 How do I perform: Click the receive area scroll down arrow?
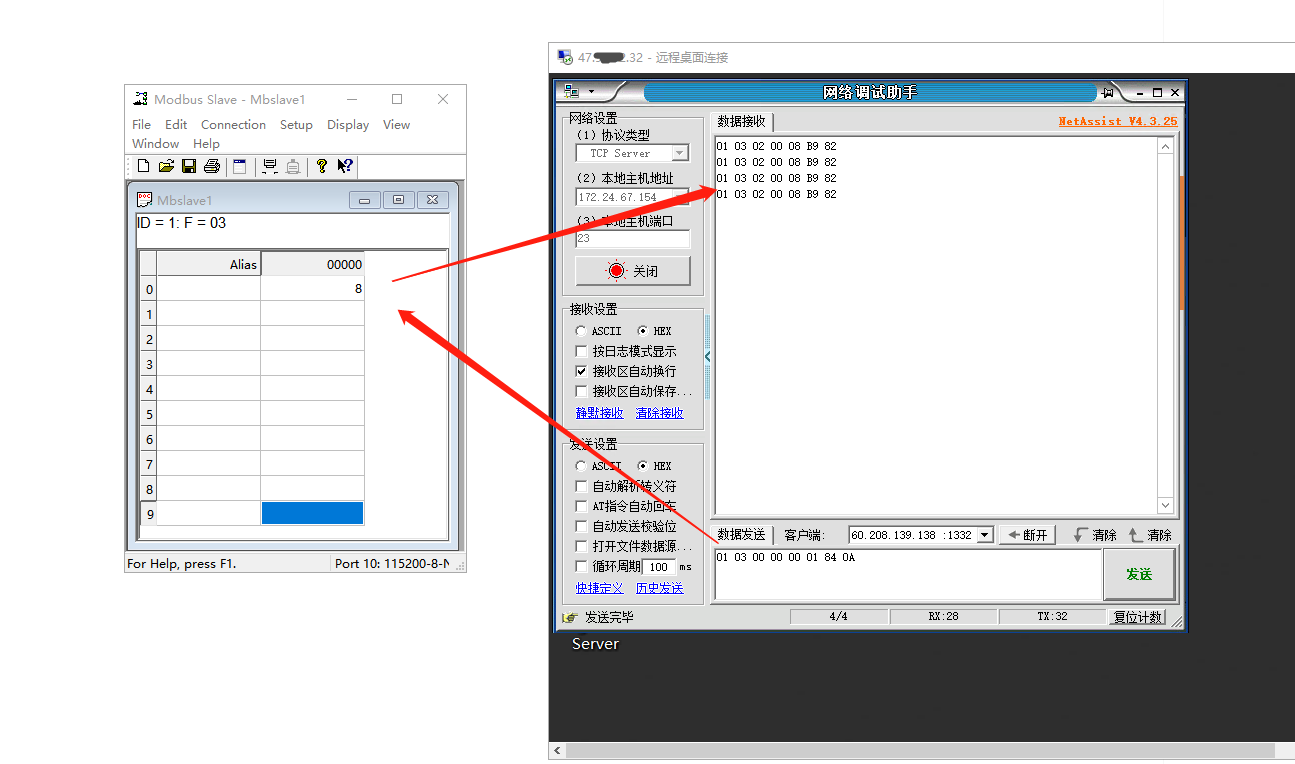point(1165,505)
